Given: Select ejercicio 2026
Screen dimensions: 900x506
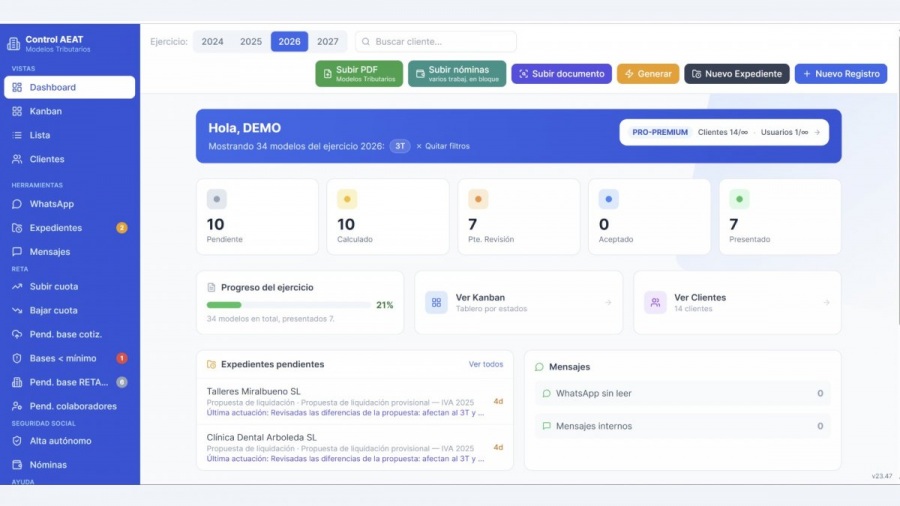Looking at the screenshot, I should pos(289,41).
